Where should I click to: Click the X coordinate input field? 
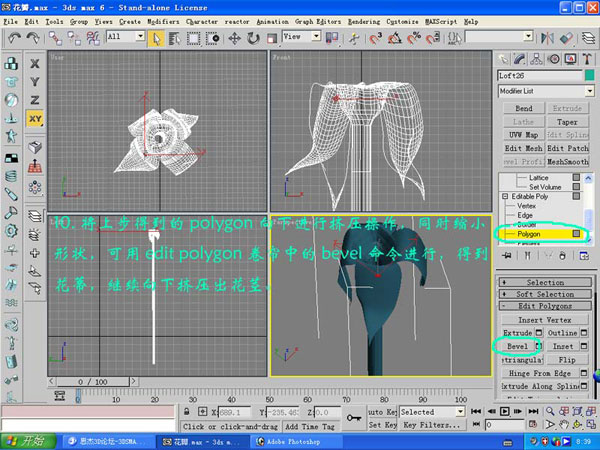(x=234, y=412)
